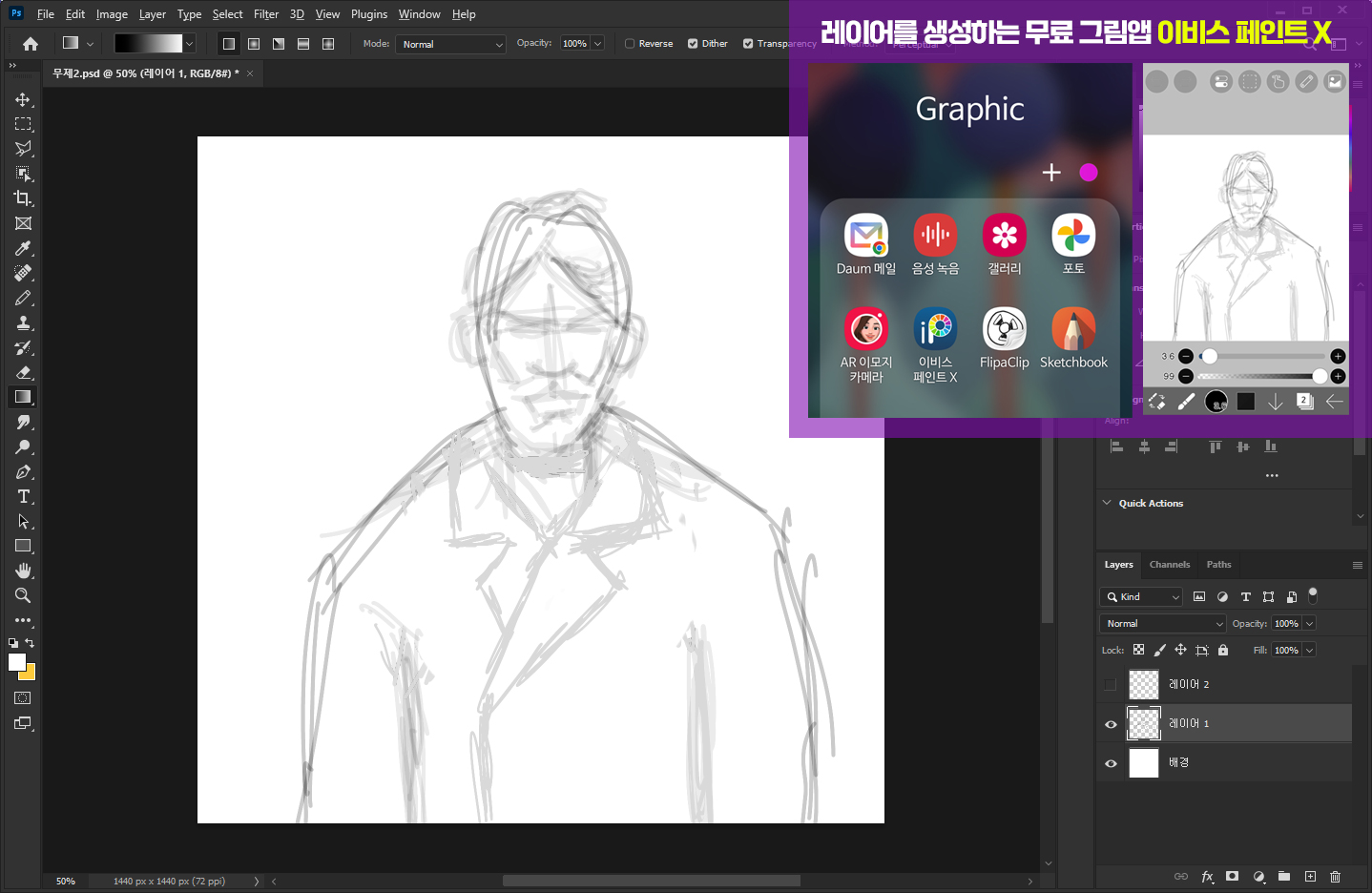Click the 이비스 페인트 X app in overlay
1372x893 pixels.
[935, 344]
